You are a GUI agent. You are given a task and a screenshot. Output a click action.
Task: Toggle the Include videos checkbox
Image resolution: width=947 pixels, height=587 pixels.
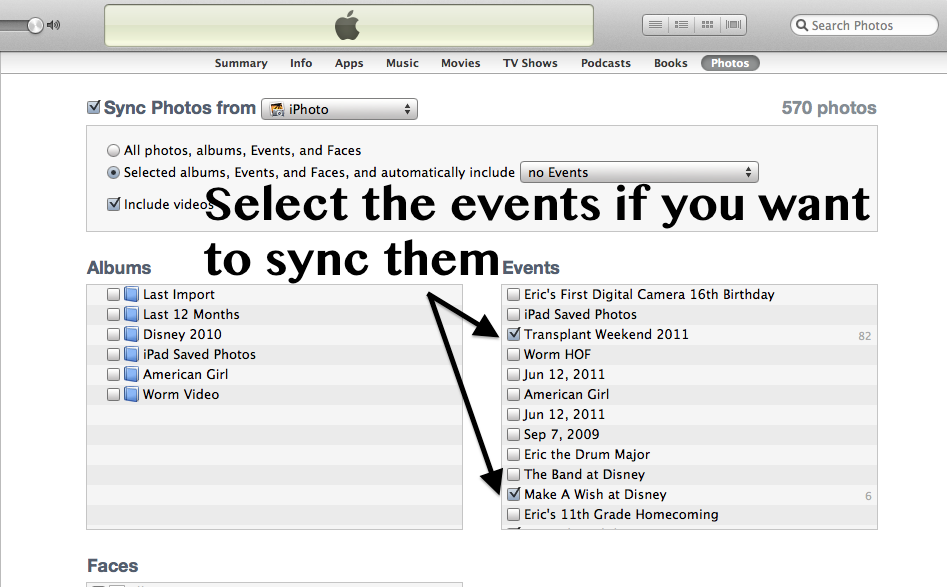(114, 204)
